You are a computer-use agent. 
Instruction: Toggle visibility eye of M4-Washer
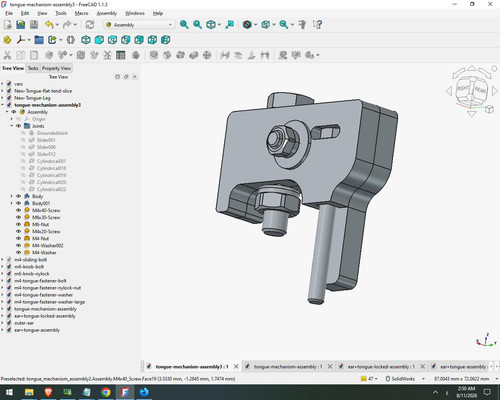18,252
